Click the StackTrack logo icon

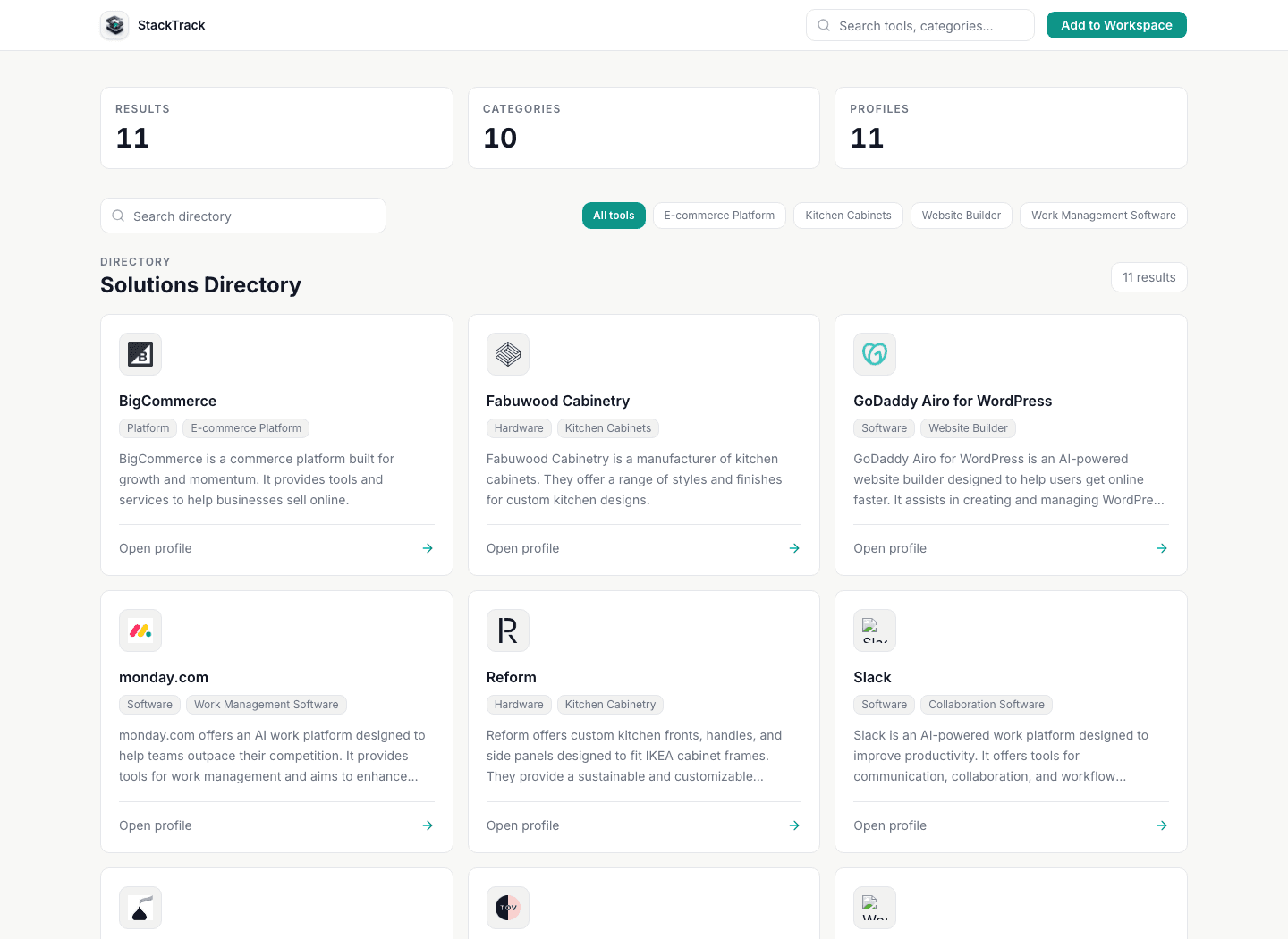click(x=114, y=25)
